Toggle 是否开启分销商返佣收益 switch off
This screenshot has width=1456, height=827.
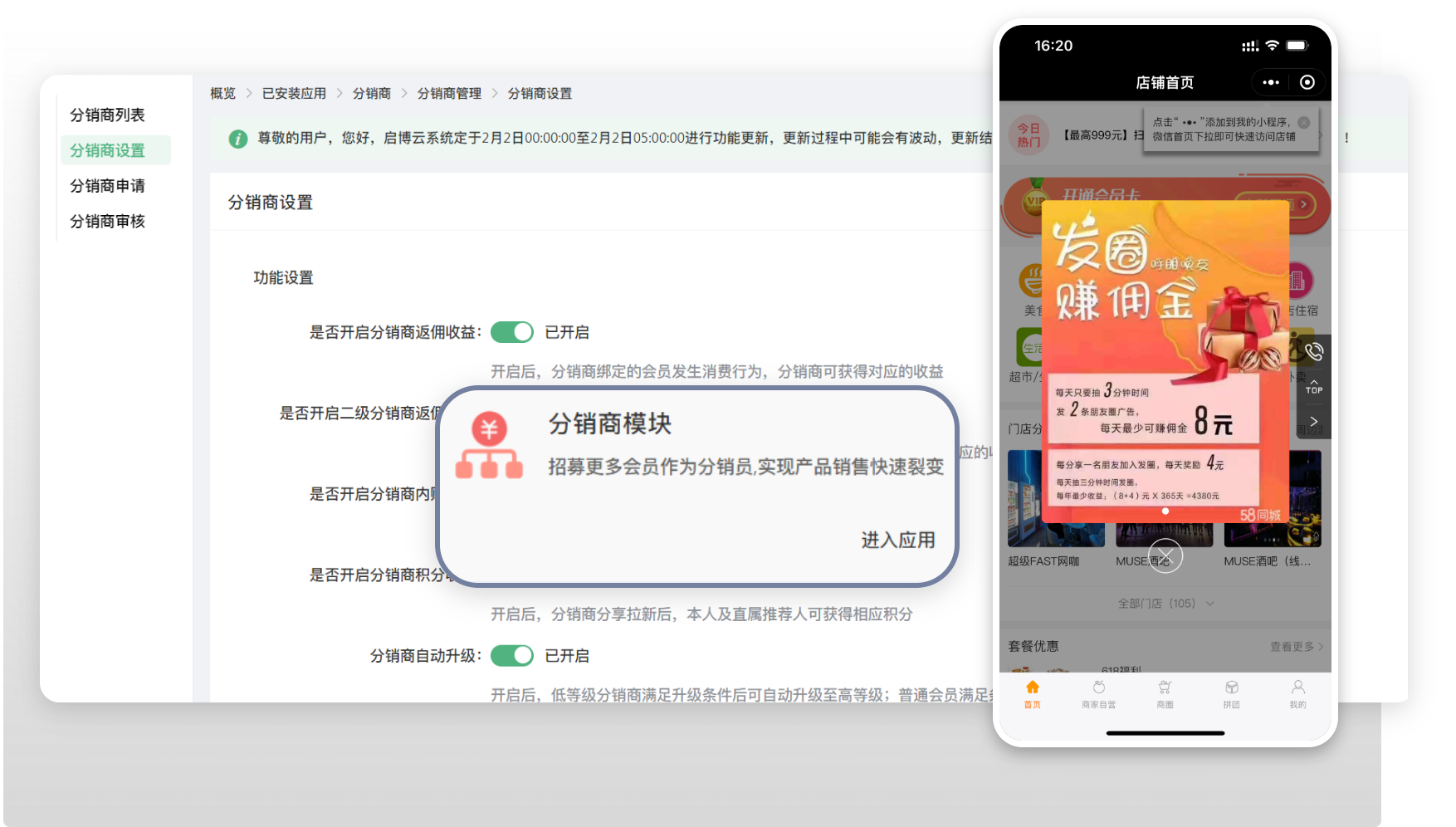(511, 332)
